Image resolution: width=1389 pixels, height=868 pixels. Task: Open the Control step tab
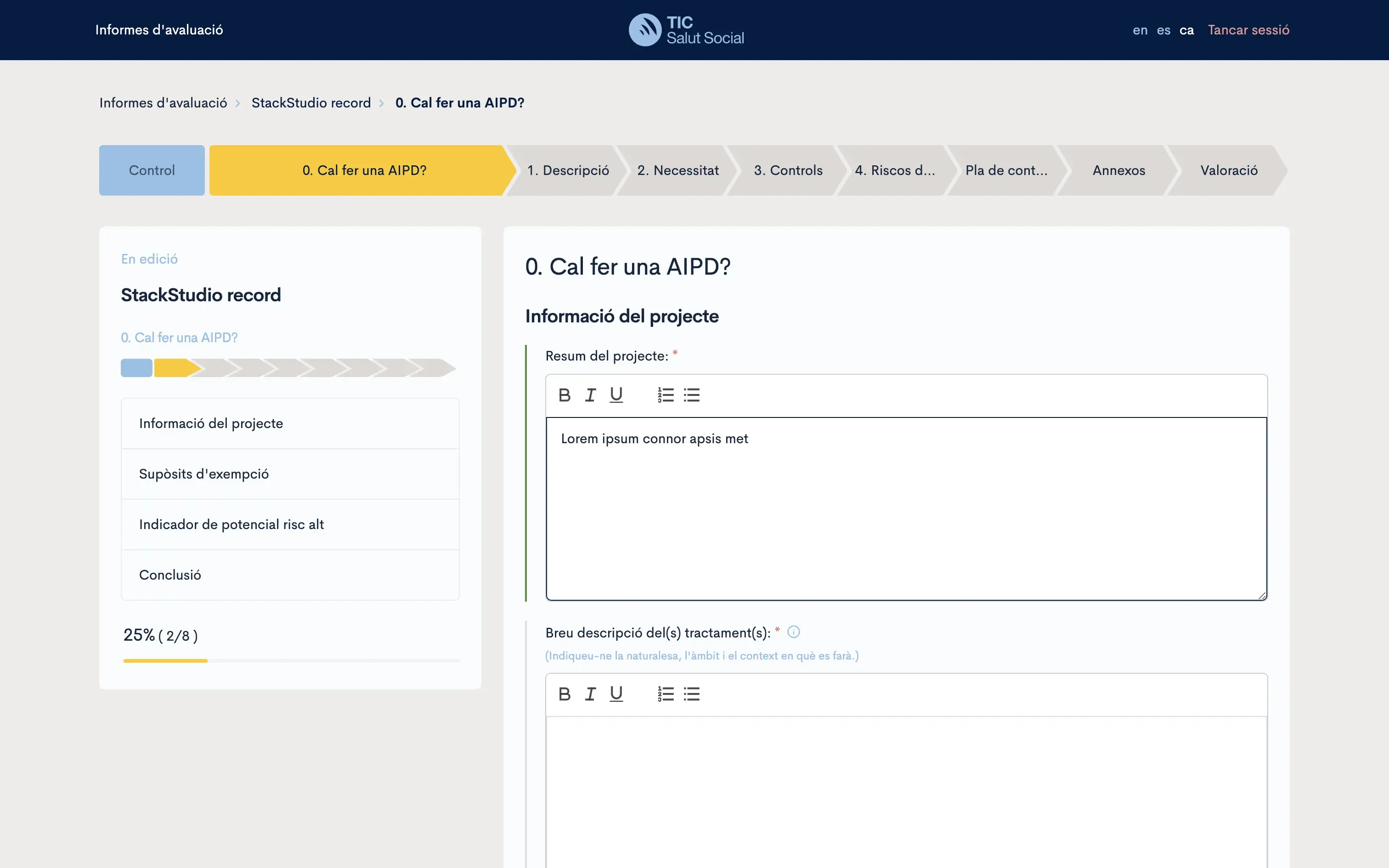(x=152, y=170)
